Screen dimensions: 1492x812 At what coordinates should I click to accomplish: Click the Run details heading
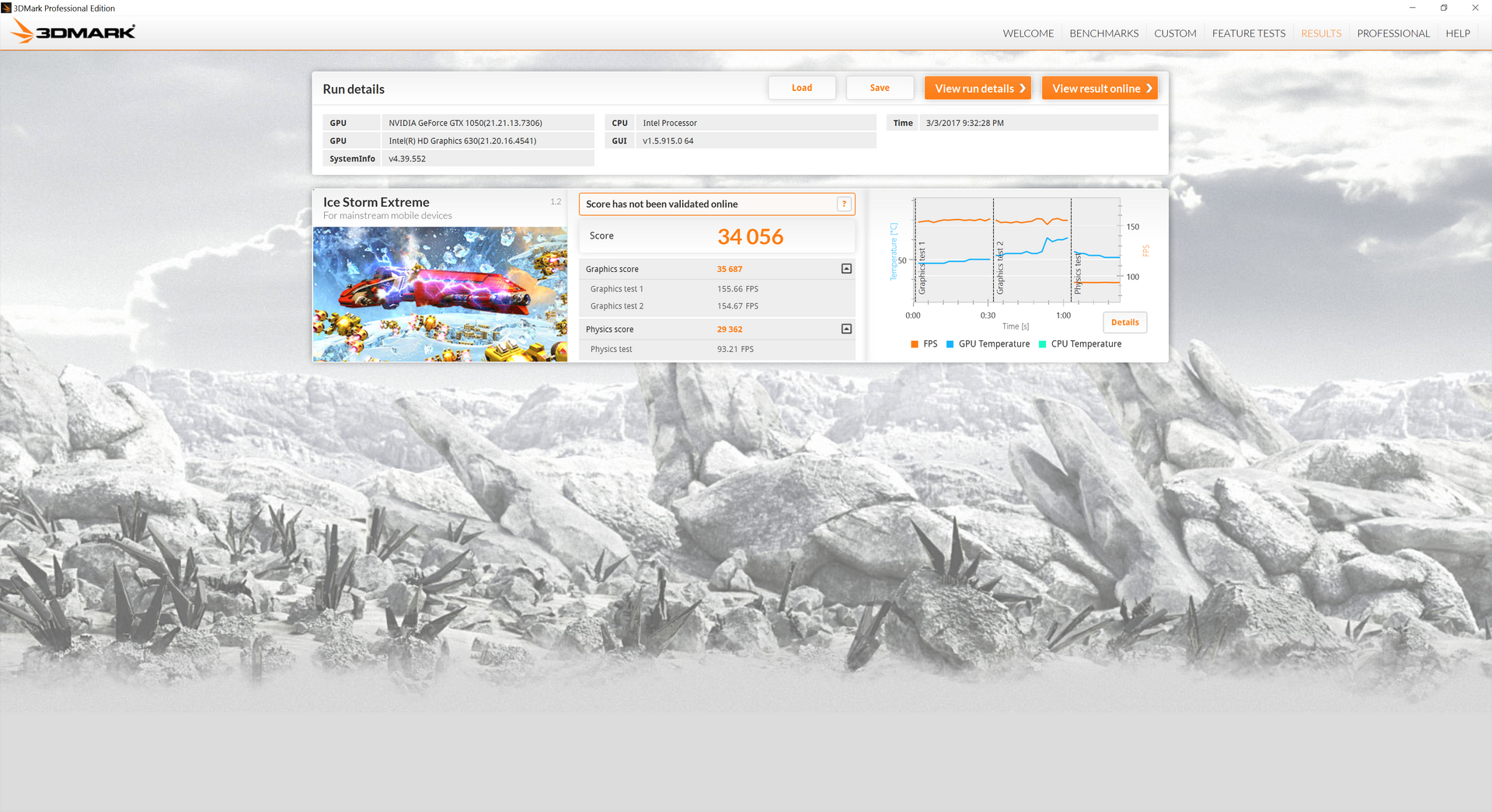click(x=354, y=89)
